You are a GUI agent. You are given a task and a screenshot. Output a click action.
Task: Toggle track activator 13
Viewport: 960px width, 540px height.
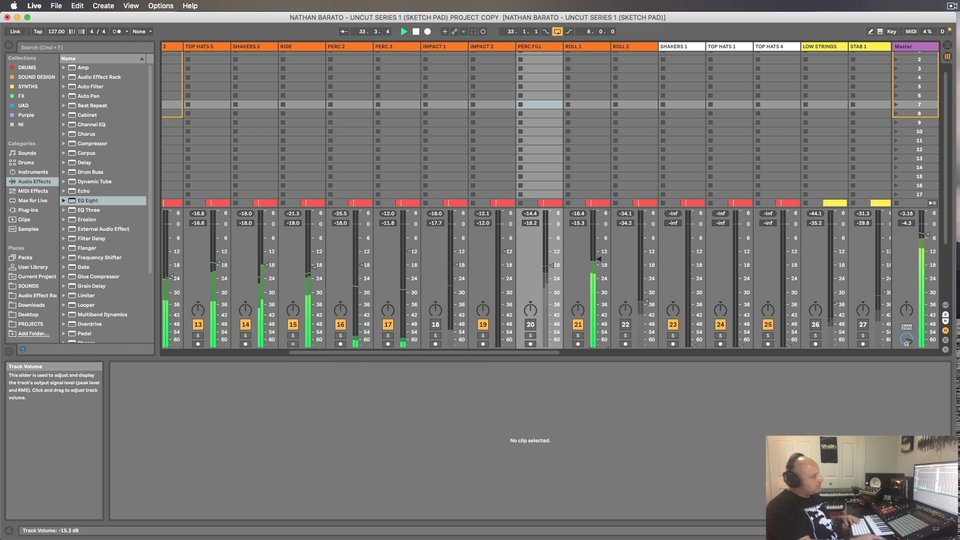tap(198, 324)
